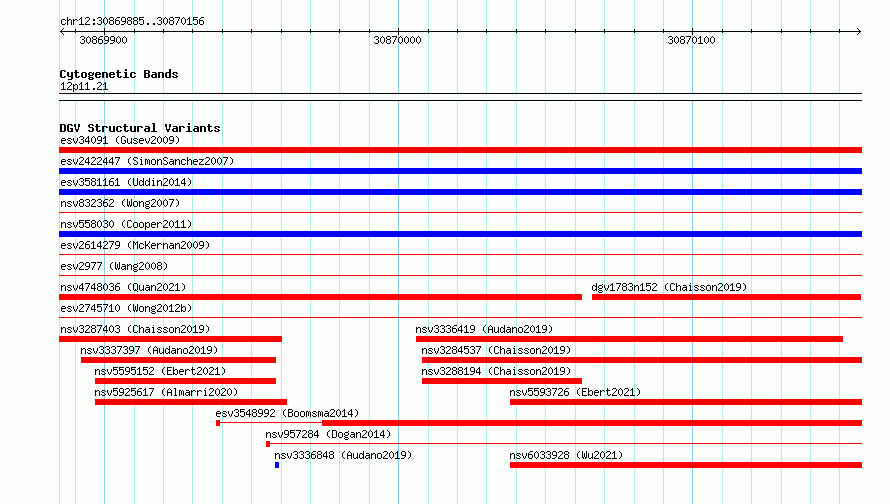
Task: Click the red bar under nsv3287403
Action: point(170,339)
